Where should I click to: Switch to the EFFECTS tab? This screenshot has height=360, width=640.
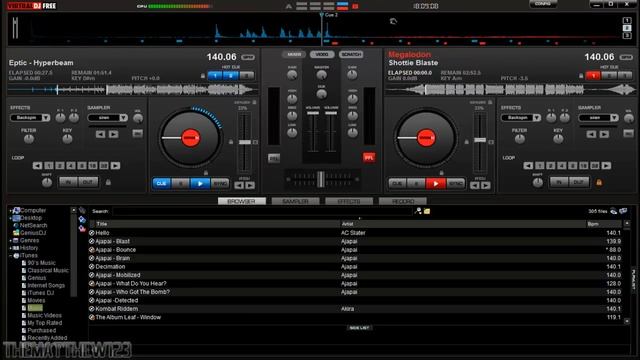349,201
